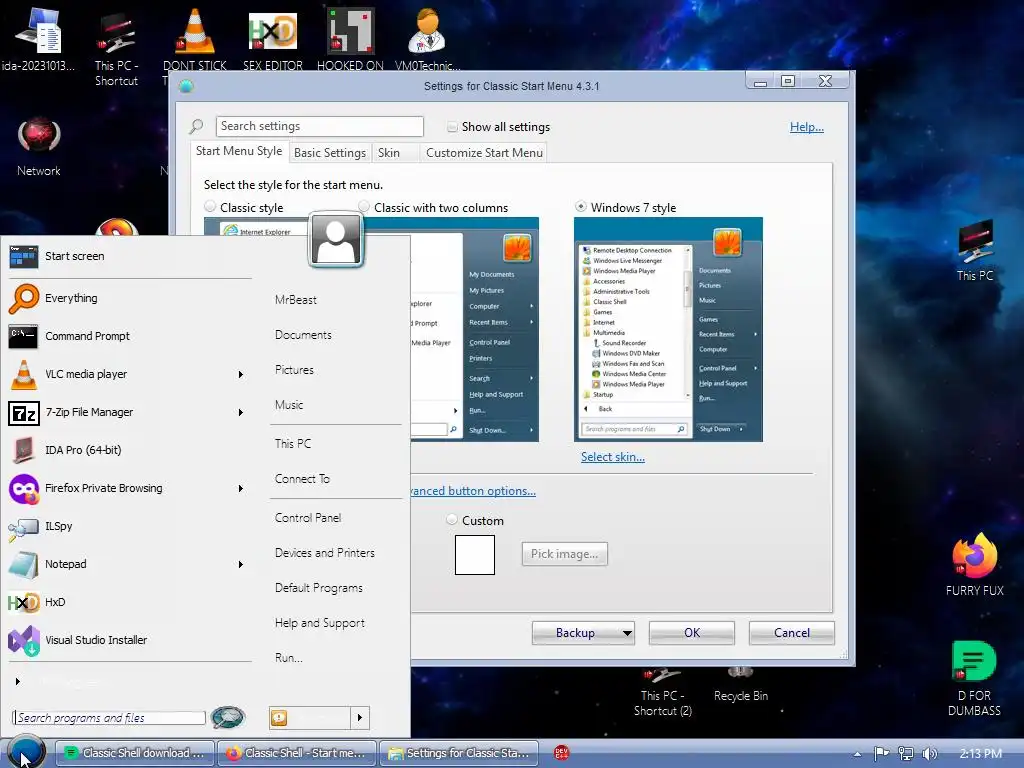Select Classic style radio button
Image resolution: width=1024 pixels, height=768 pixels.
(210, 206)
